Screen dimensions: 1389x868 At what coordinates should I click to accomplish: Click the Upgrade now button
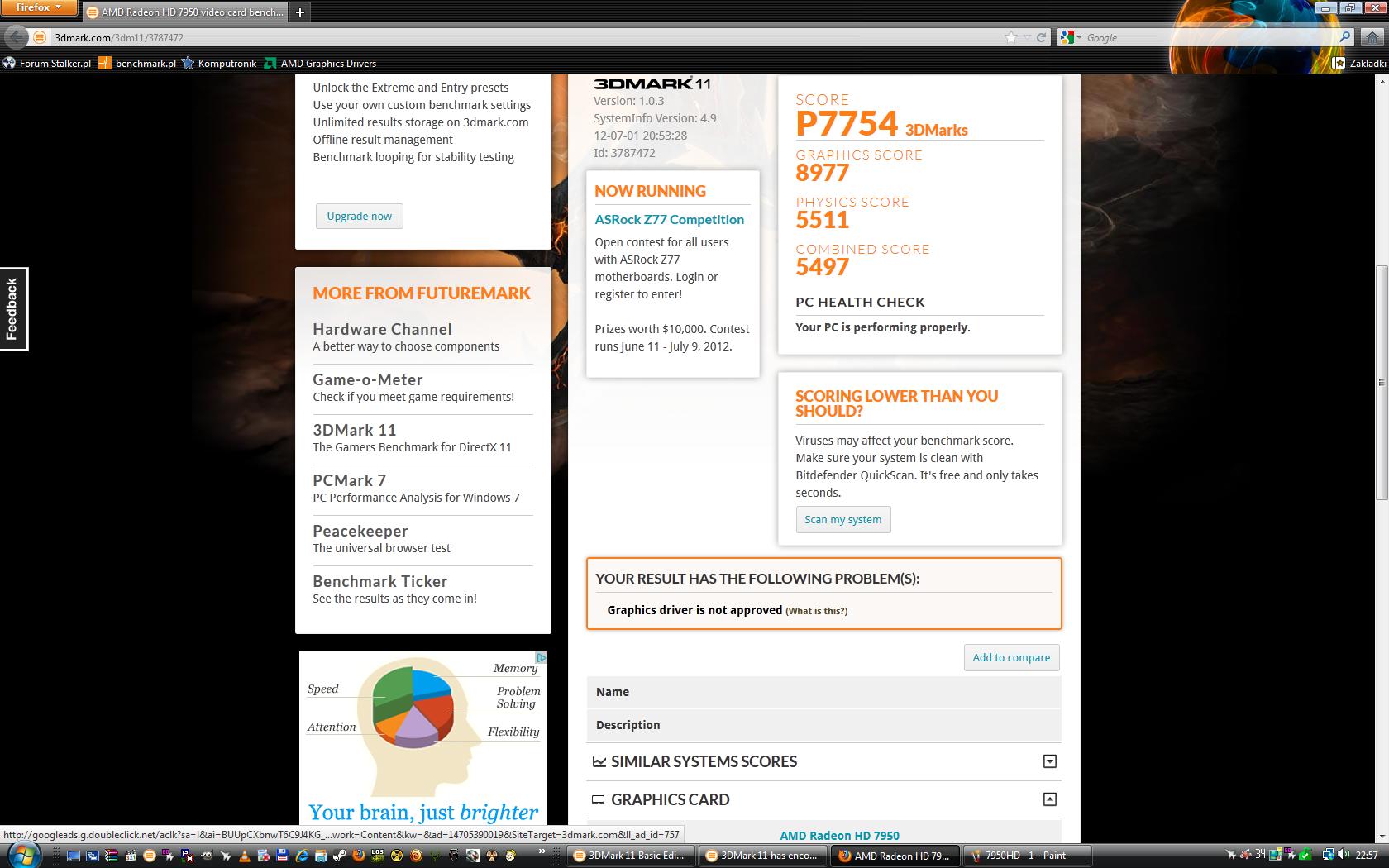[359, 216]
